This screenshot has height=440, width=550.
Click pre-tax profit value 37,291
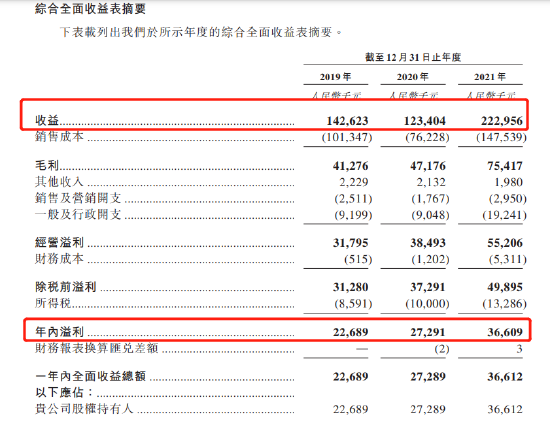pos(428,287)
